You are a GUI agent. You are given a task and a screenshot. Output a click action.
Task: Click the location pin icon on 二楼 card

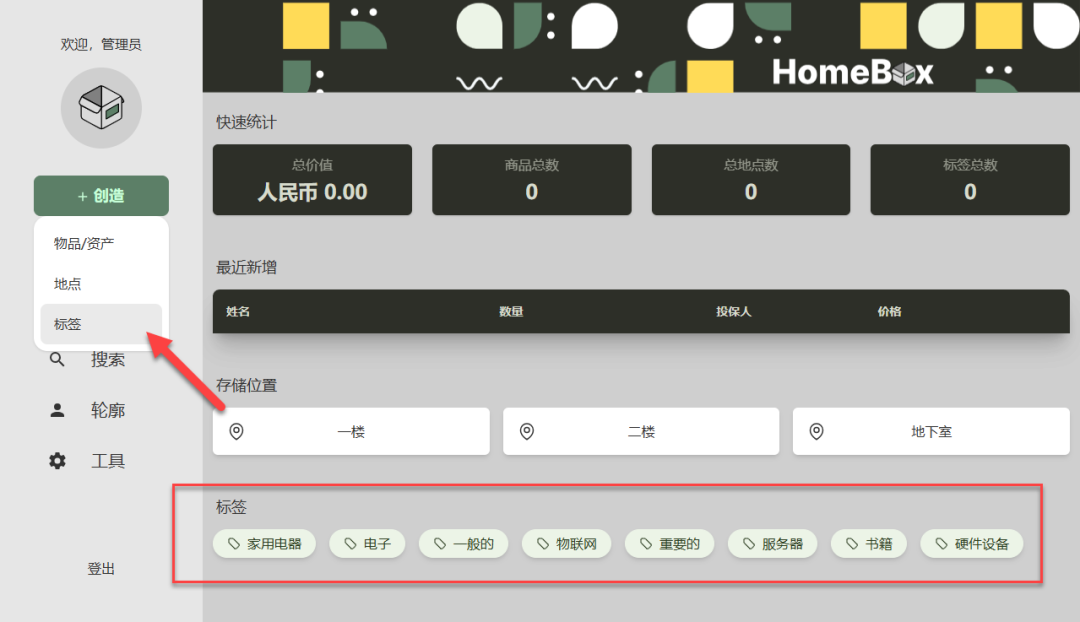527,431
